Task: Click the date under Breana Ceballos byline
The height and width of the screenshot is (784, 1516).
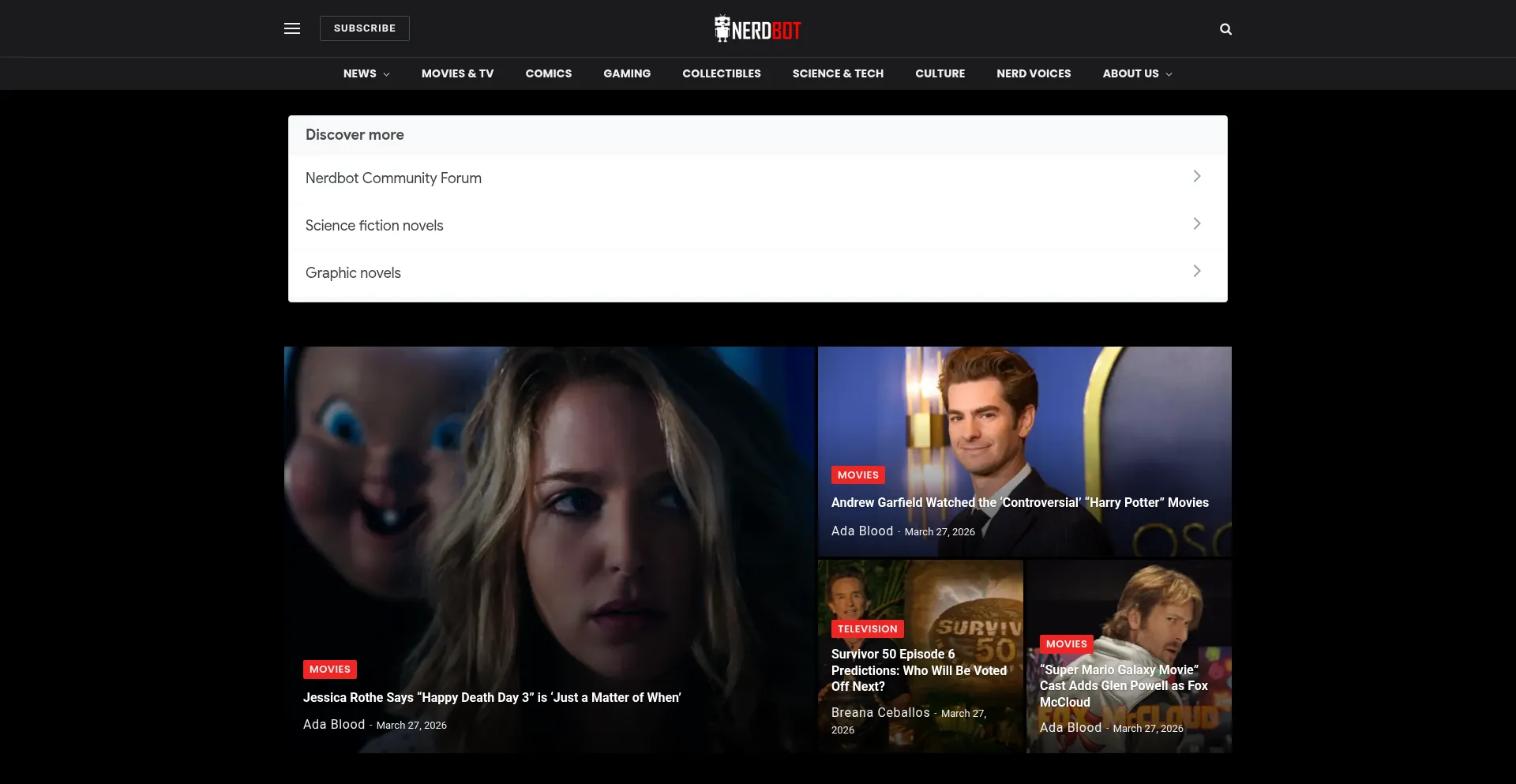Action: coord(909,722)
